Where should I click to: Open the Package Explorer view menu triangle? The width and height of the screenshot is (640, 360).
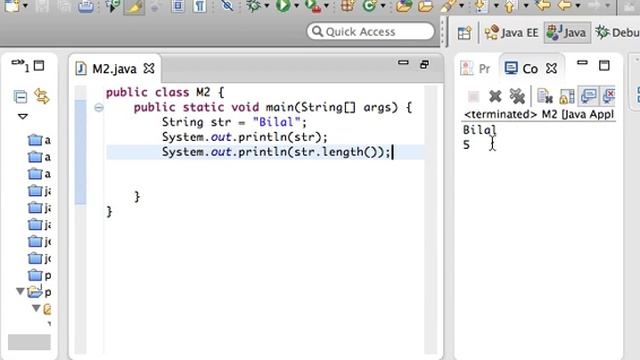pos(23,117)
